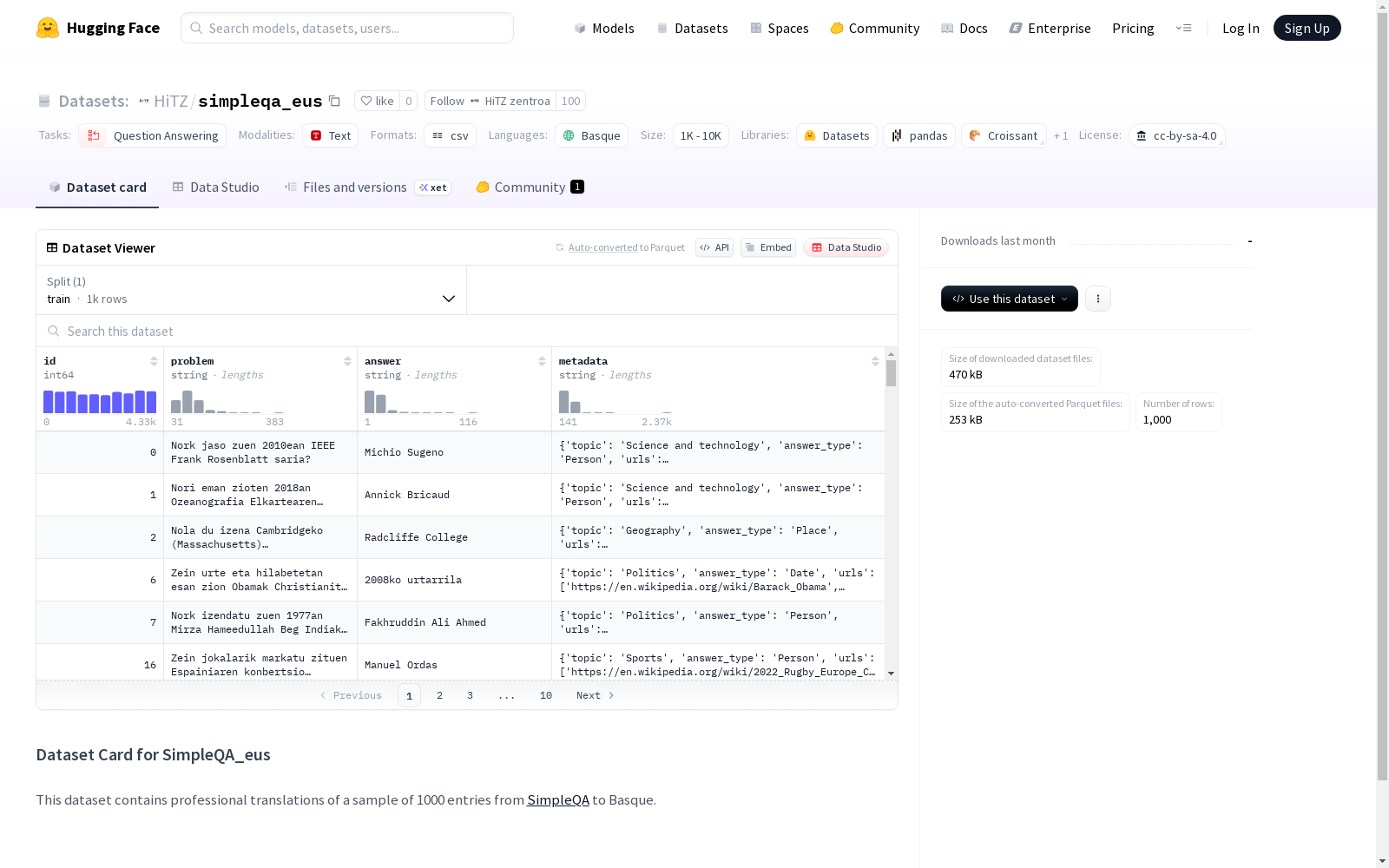Image resolution: width=1389 pixels, height=868 pixels.
Task: Go to Spaces
Action: point(780,28)
